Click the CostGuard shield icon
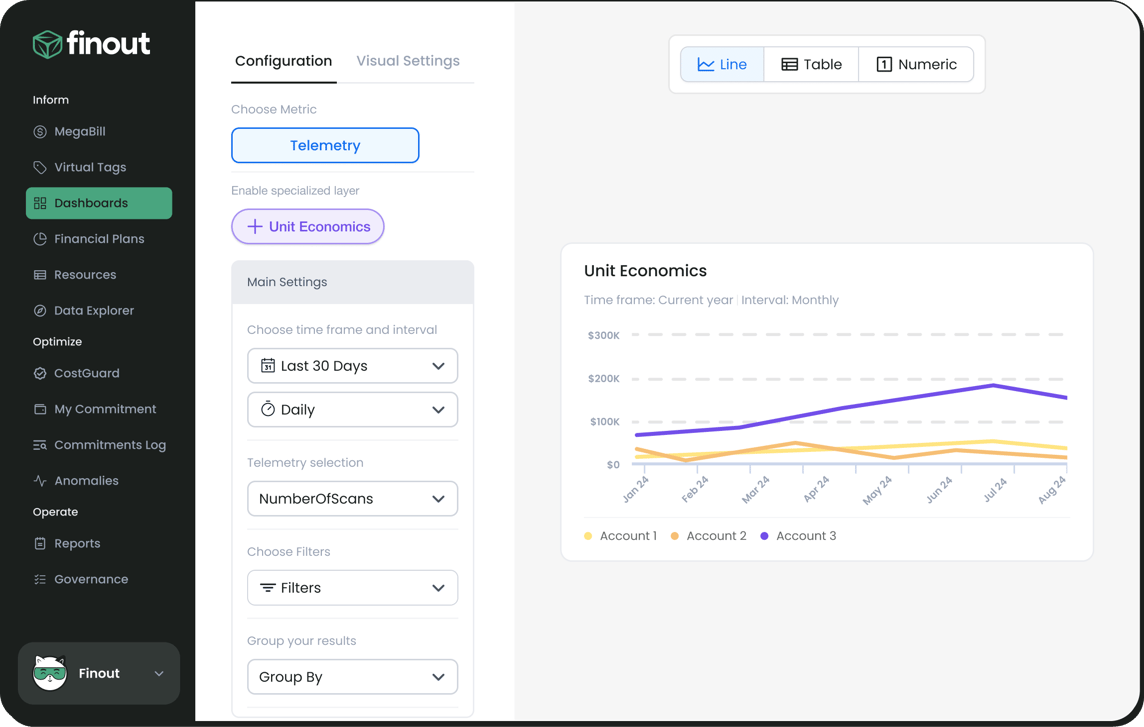 click(x=40, y=374)
